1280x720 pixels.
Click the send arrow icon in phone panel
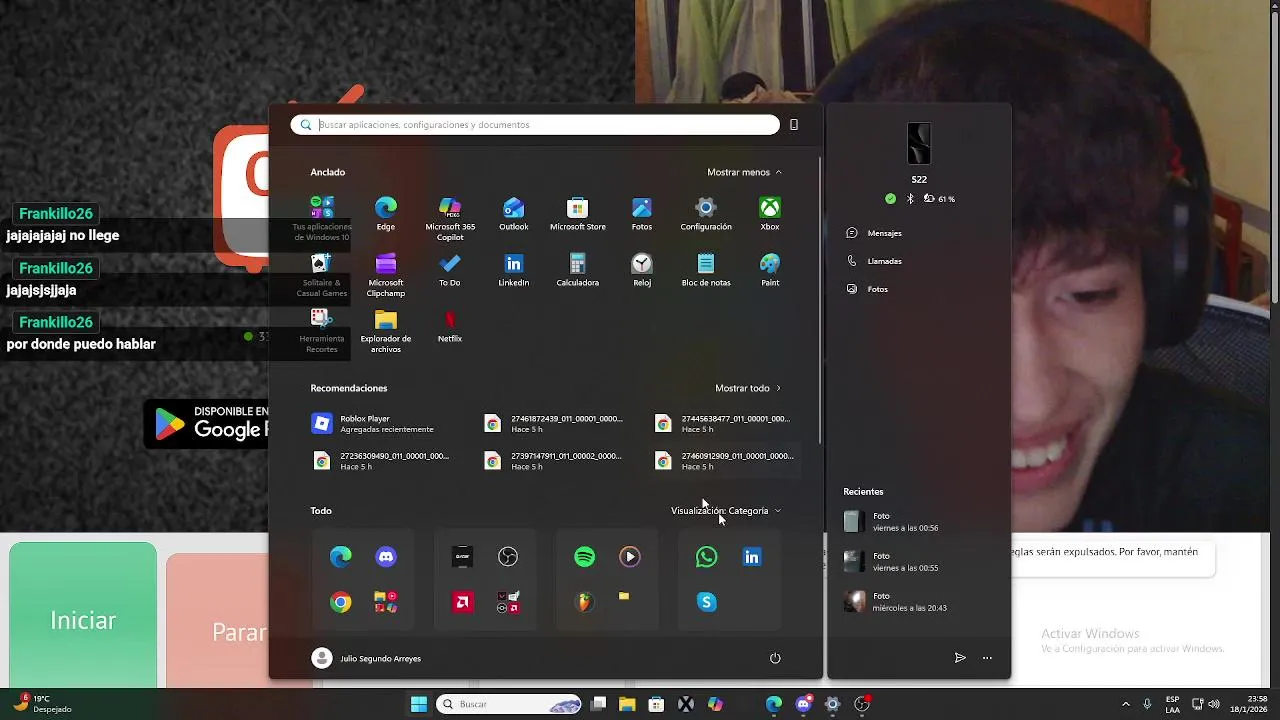coord(960,658)
